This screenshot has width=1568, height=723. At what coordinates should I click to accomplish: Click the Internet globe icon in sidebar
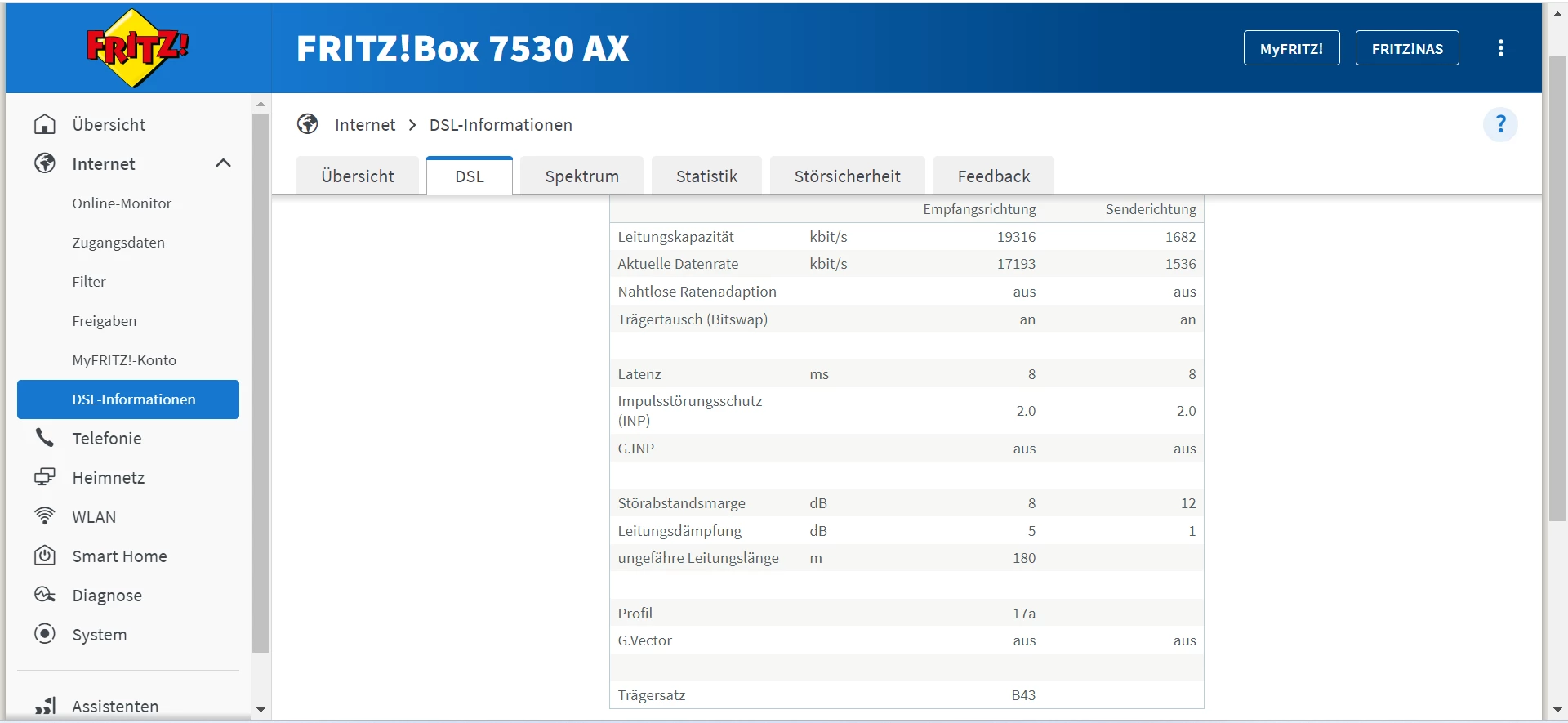point(45,163)
